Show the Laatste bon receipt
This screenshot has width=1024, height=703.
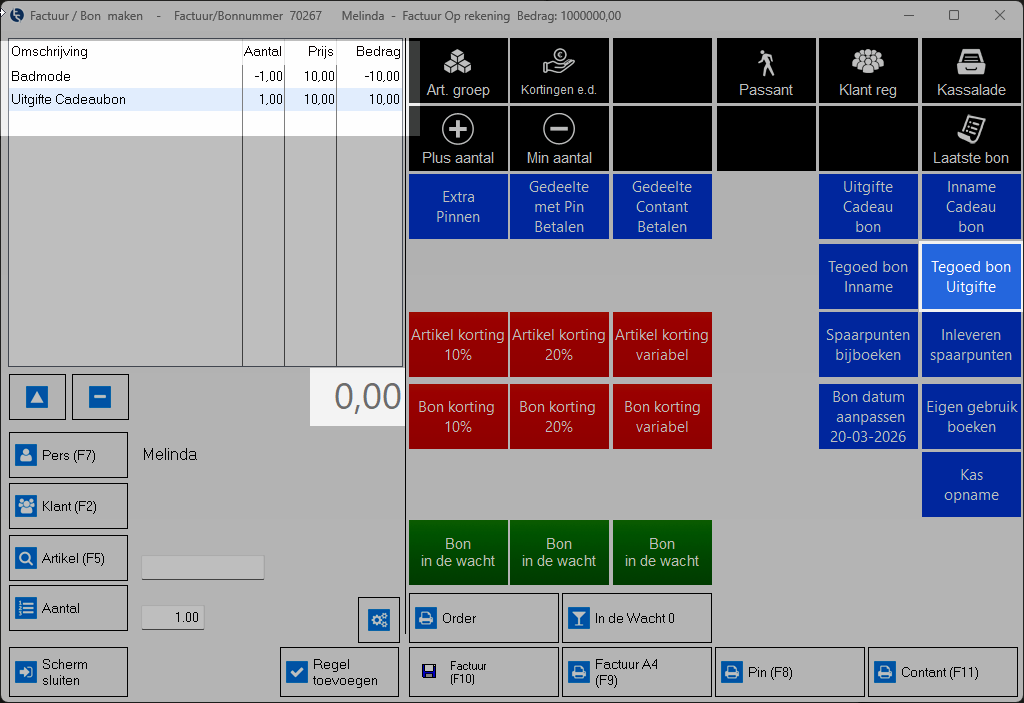971,140
